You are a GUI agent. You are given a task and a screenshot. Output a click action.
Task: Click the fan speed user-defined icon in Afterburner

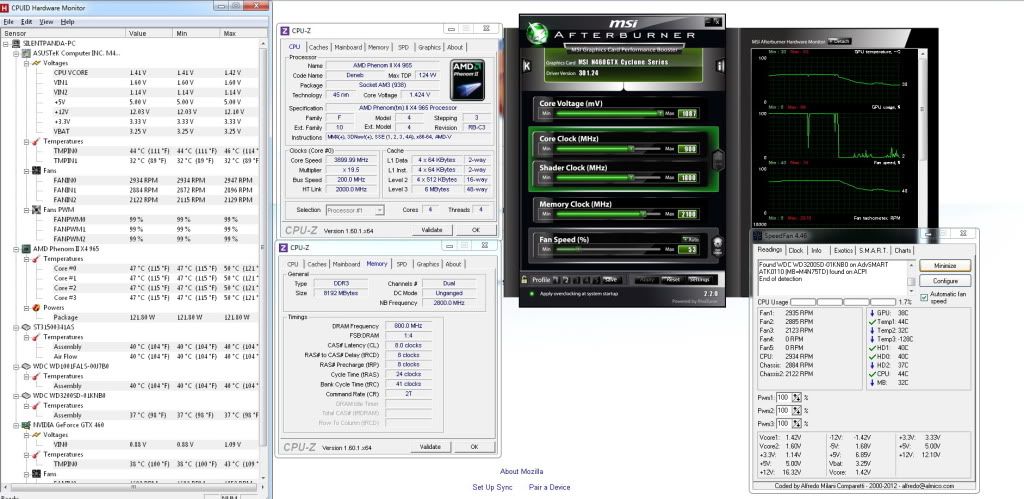(718, 246)
